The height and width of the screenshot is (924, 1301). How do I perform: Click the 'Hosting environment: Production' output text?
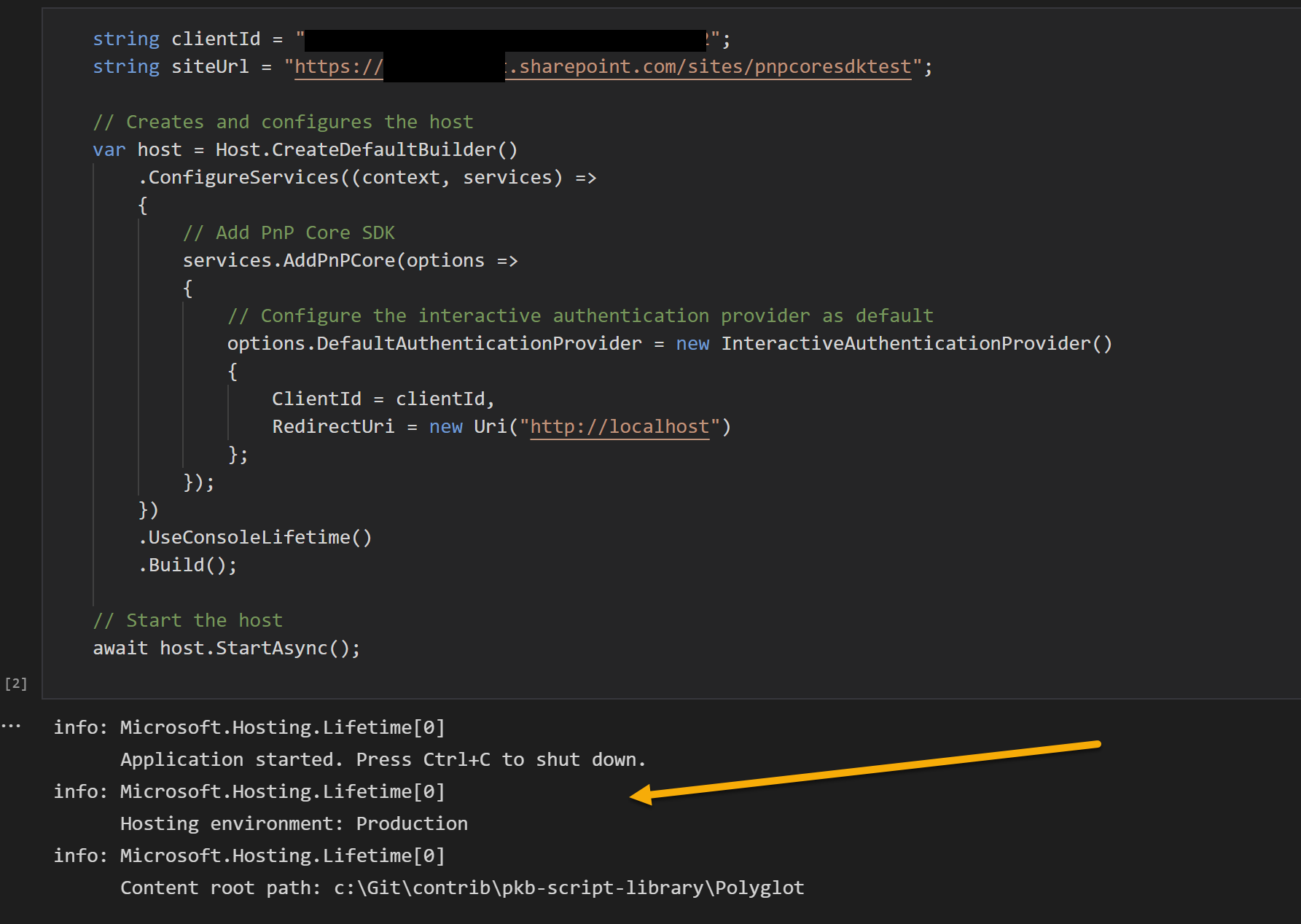click(x=293, y=823)
